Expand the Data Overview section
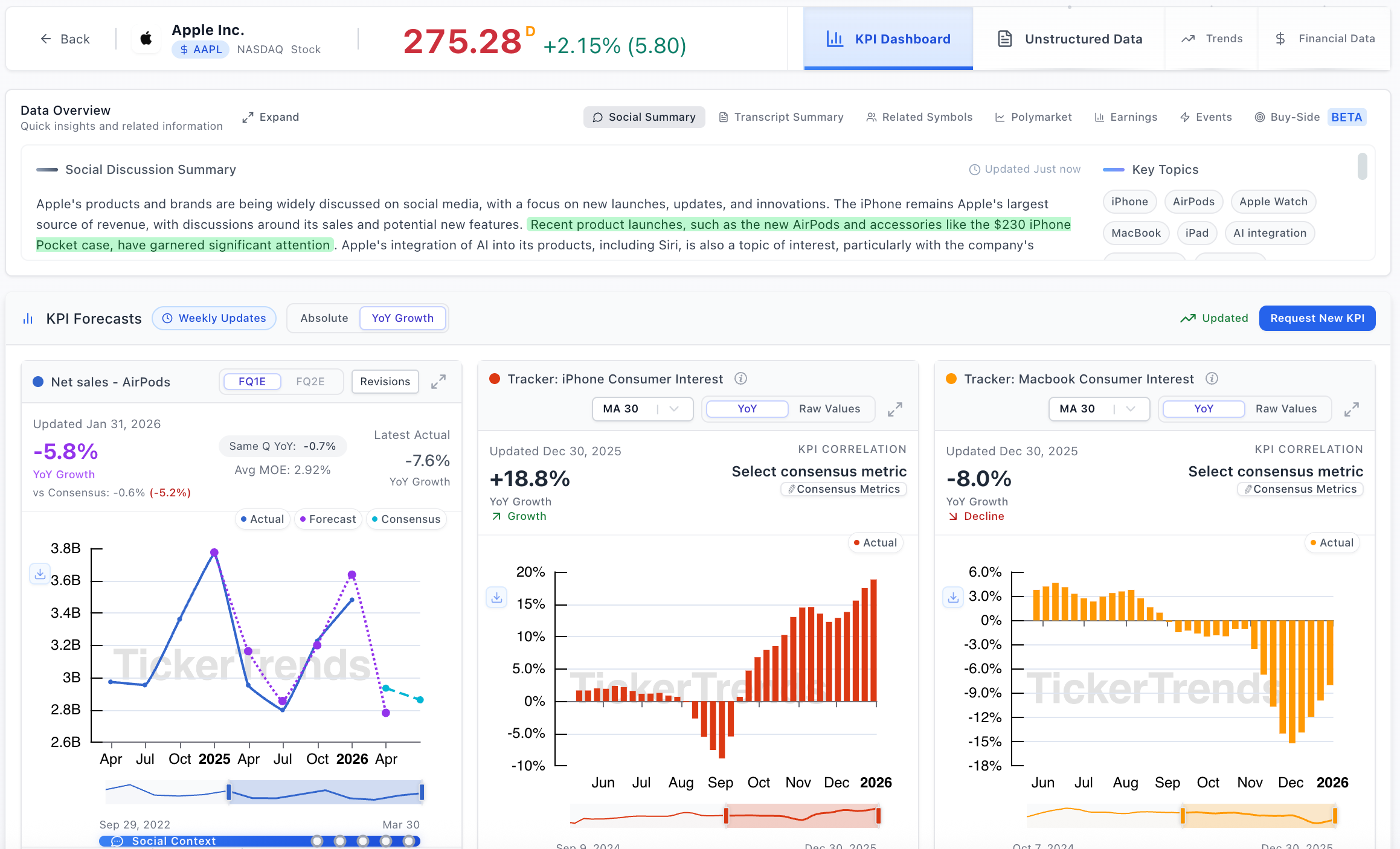Screen dimensions: 1400x849 (x=271, y=117)
